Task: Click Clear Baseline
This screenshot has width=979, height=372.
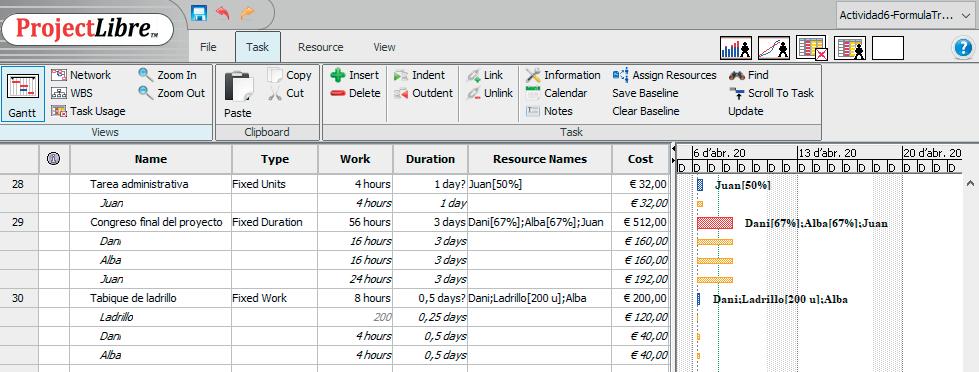Action: [x=646, y=111]
